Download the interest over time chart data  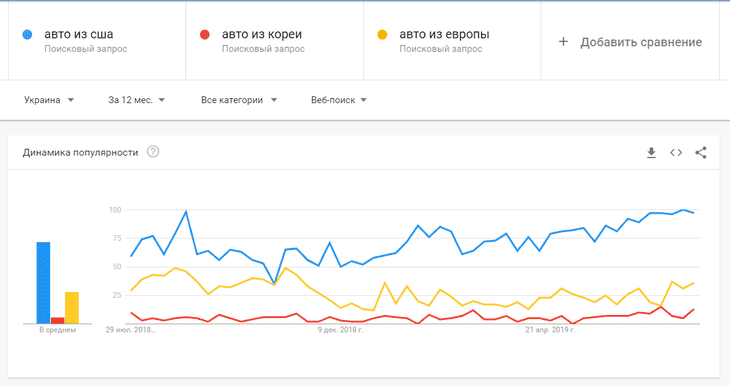click(x=651, y=153)
